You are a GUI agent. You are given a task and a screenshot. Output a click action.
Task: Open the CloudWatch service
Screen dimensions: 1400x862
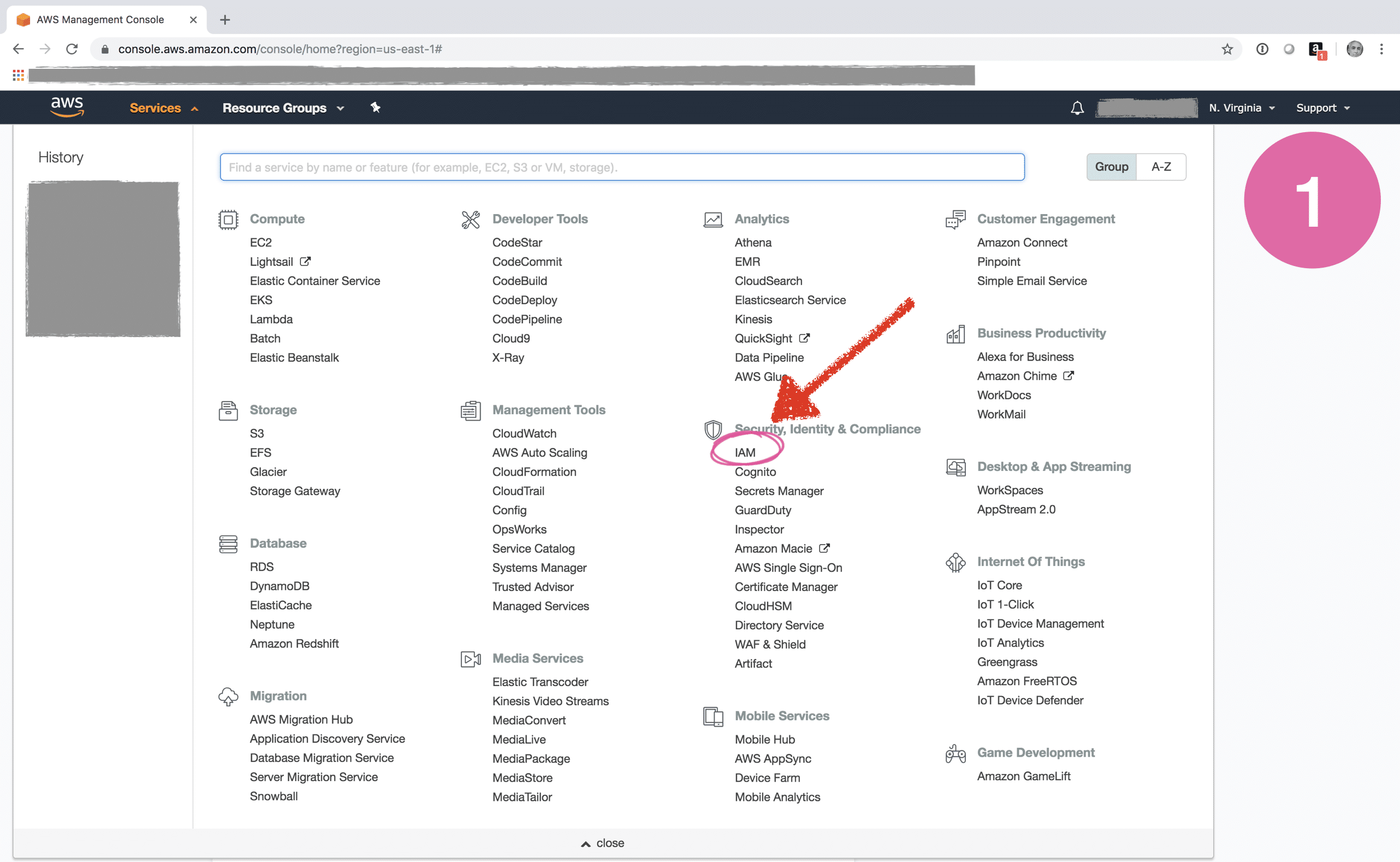pyautogui.click(x=524, y=433)
